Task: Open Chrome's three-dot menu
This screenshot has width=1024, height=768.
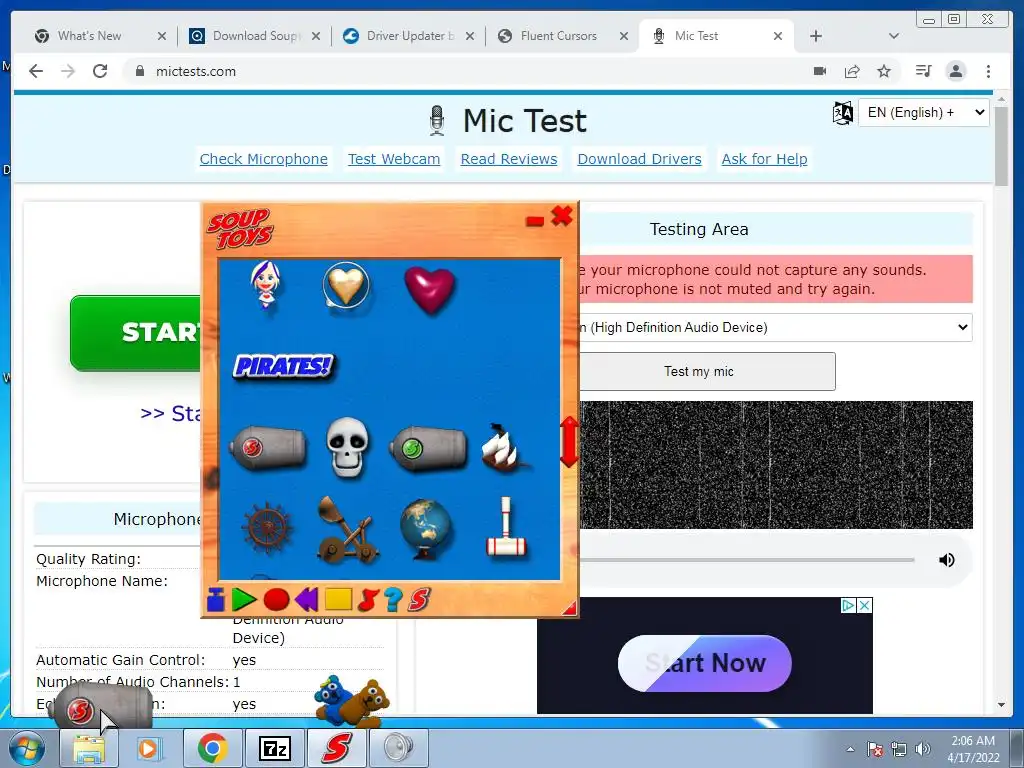Action: coord(988,71)
